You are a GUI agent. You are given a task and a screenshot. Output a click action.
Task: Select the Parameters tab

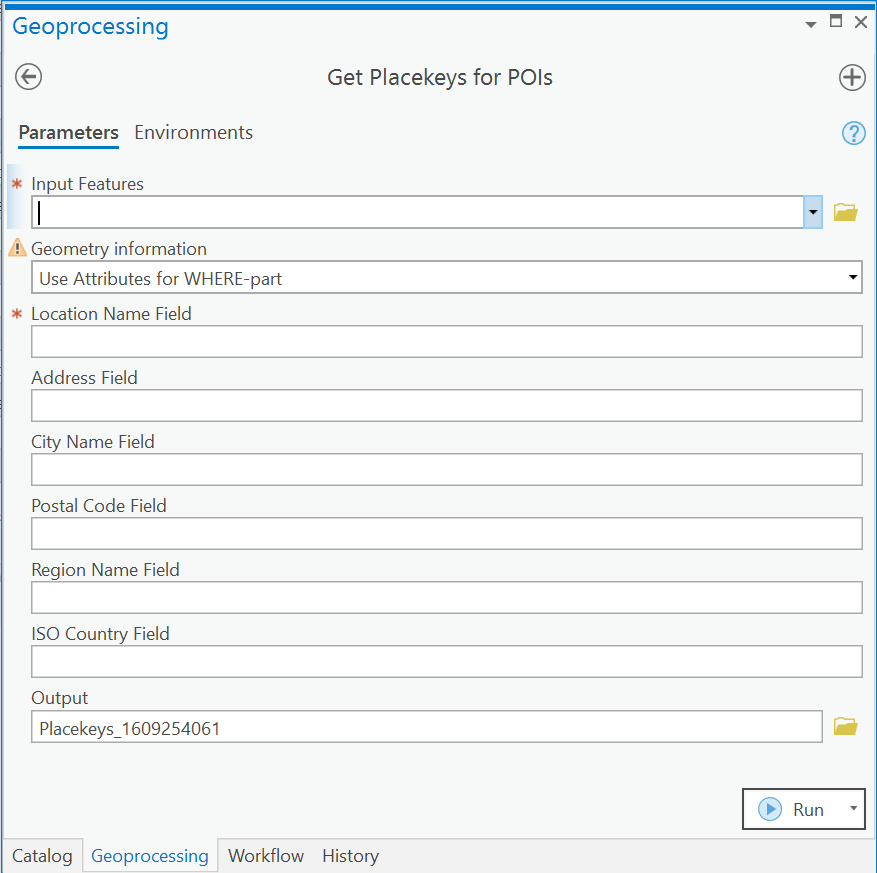[x=68, y=133]
